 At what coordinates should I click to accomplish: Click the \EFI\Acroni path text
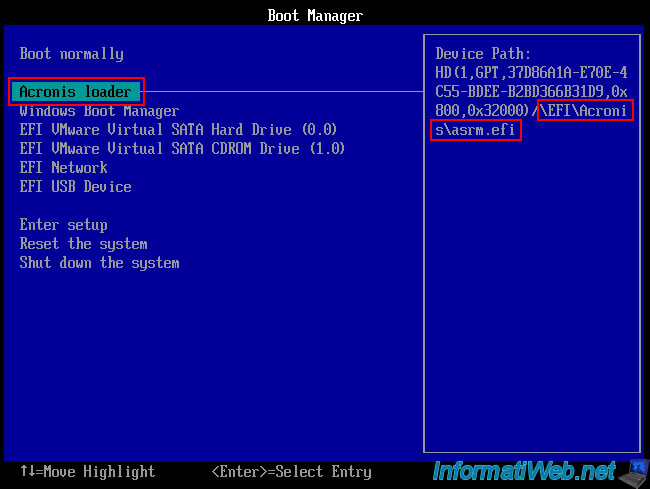coord(584,111)
